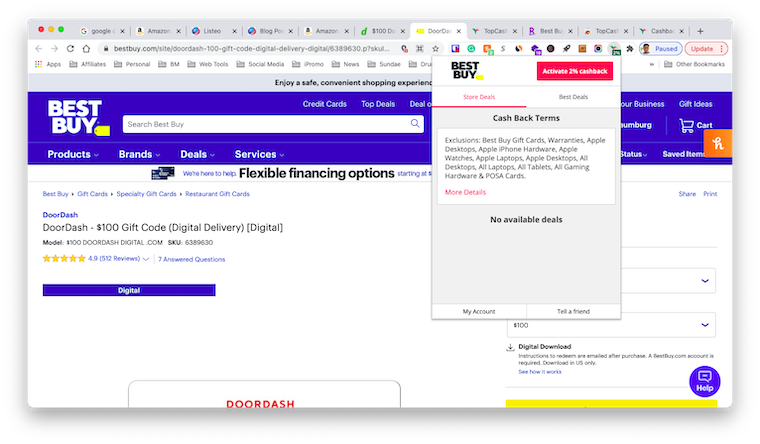The height and width of the screenshot is (444, 760).
Task: Open the Top Deals link
Action: point(378,104)
